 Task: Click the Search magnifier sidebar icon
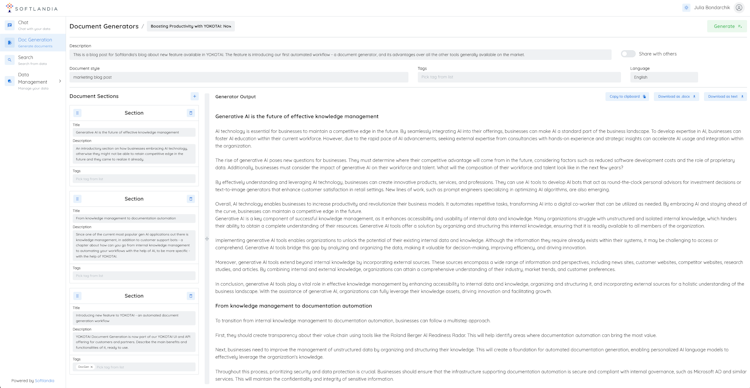(x=10, y=60)
